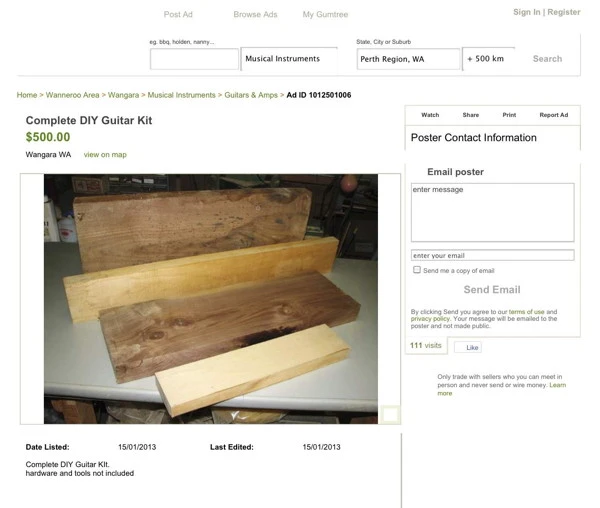Click the enter message text area
The height and width of the screenshot is (508, 600).
pyautogui.click(x=492, y=212)
